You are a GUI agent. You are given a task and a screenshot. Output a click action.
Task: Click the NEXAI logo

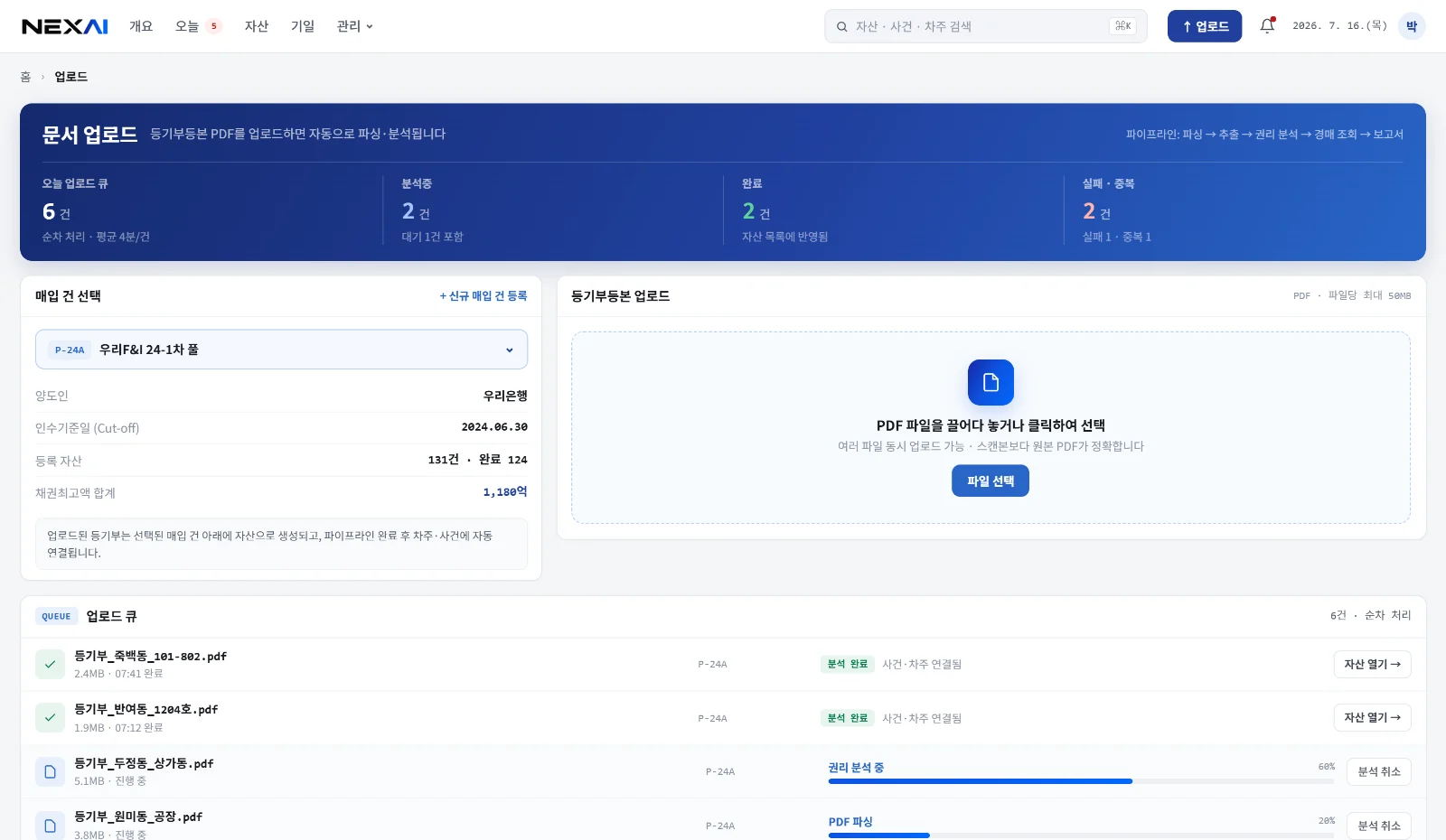(x=65, y=26)
